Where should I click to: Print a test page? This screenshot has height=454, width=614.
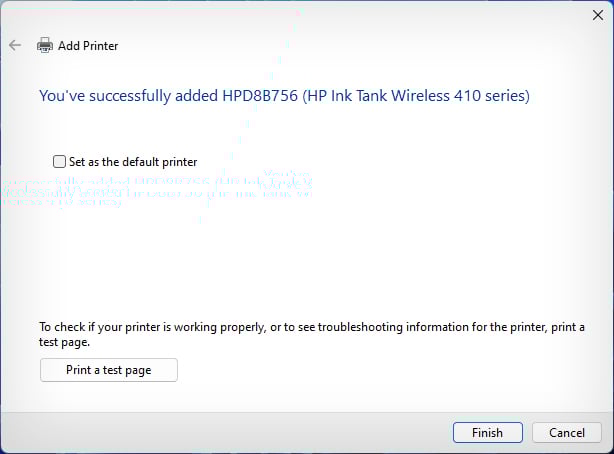(109, 370)
